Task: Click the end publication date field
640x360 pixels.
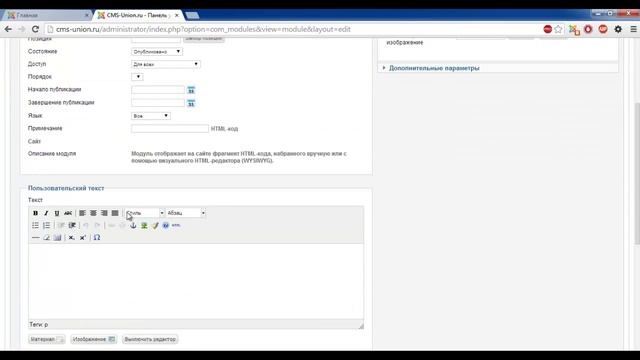Action: tap(158, 103)
